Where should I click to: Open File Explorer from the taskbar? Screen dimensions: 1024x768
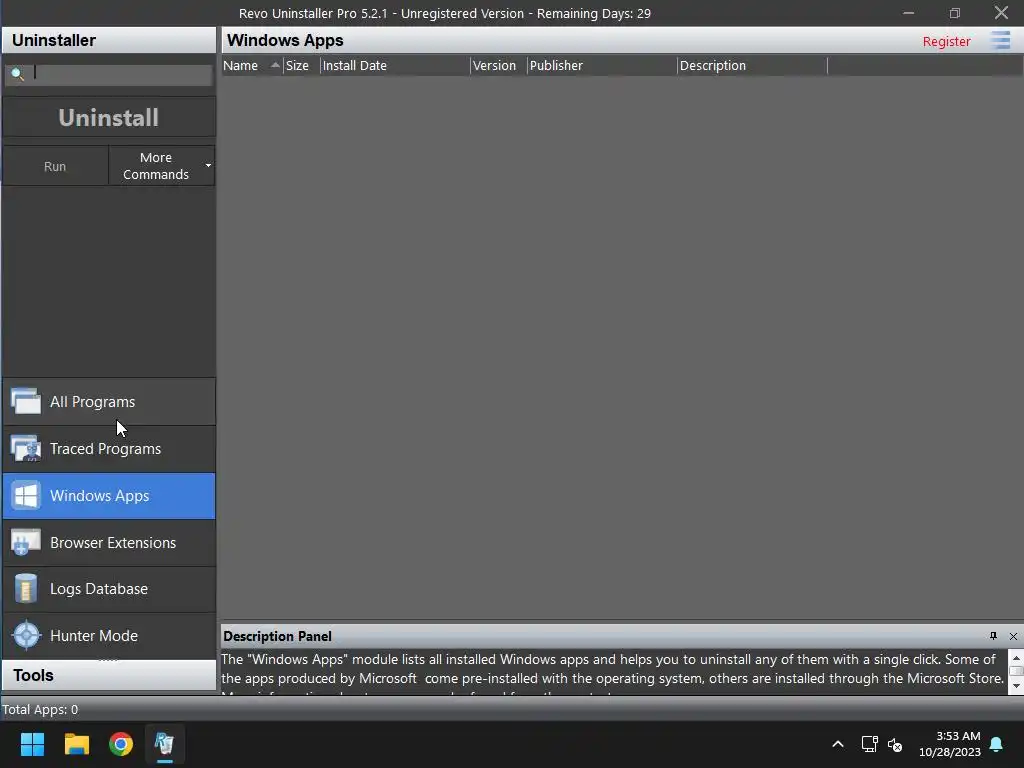point(76,744)
